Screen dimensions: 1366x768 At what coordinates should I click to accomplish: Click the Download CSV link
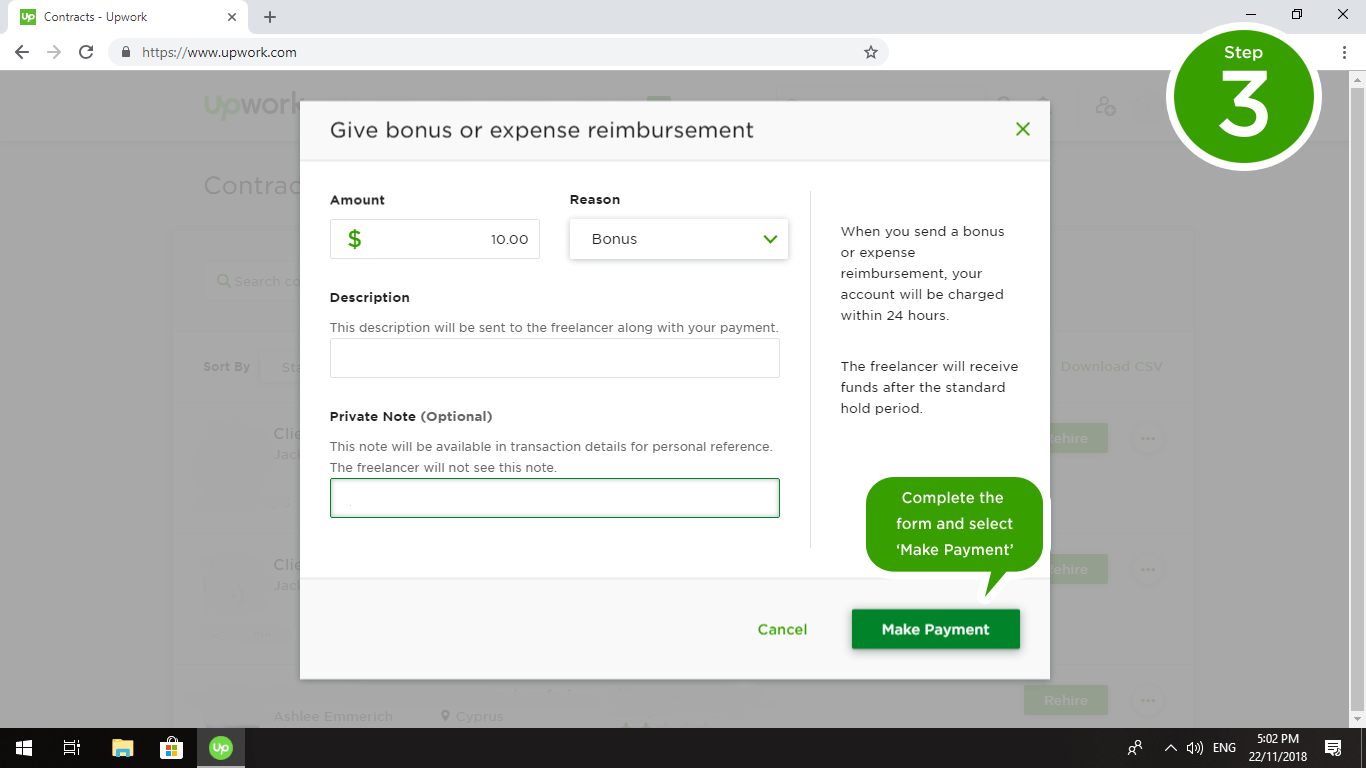1111,366
